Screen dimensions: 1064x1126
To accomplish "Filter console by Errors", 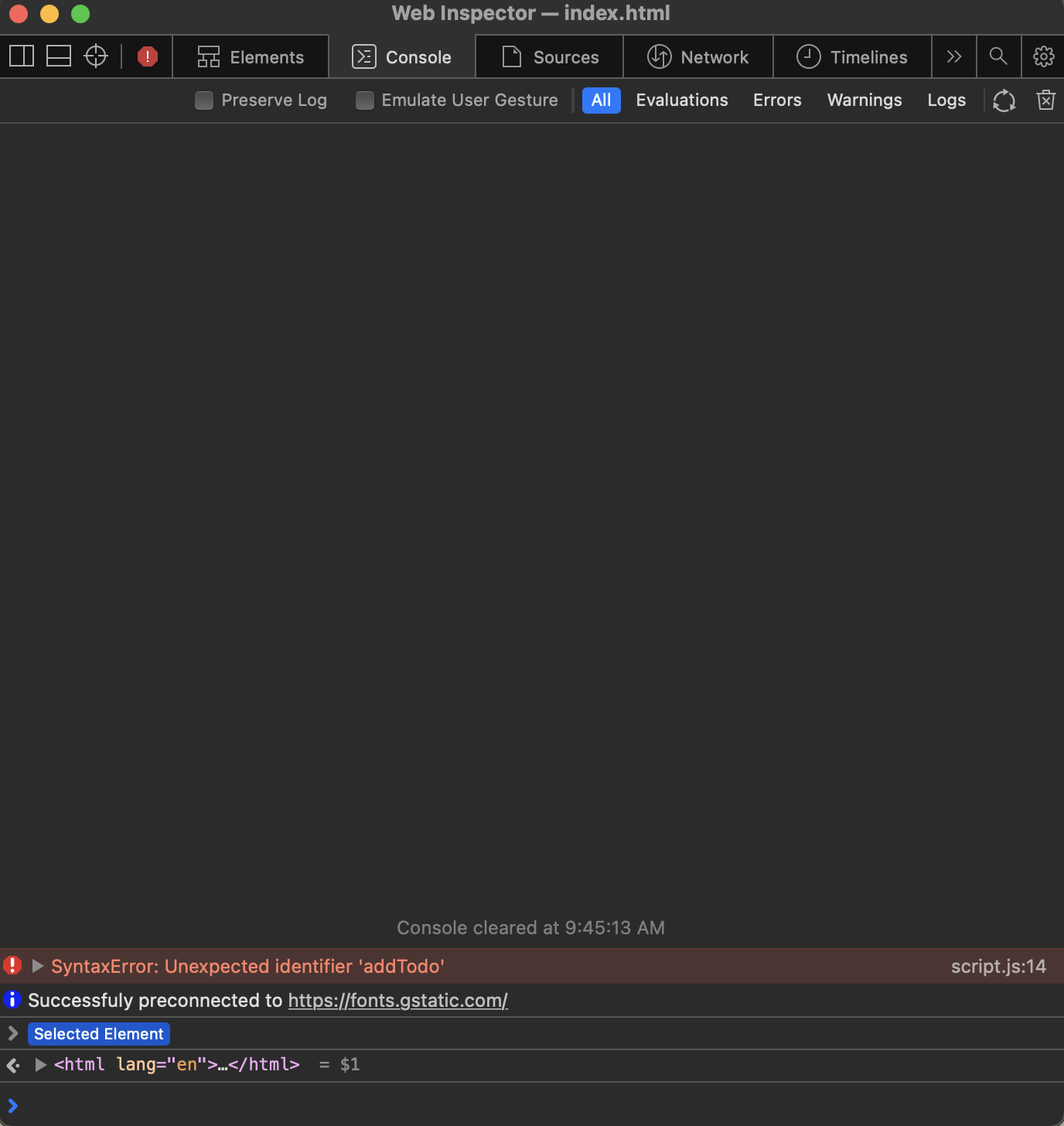I will point(777,101).
